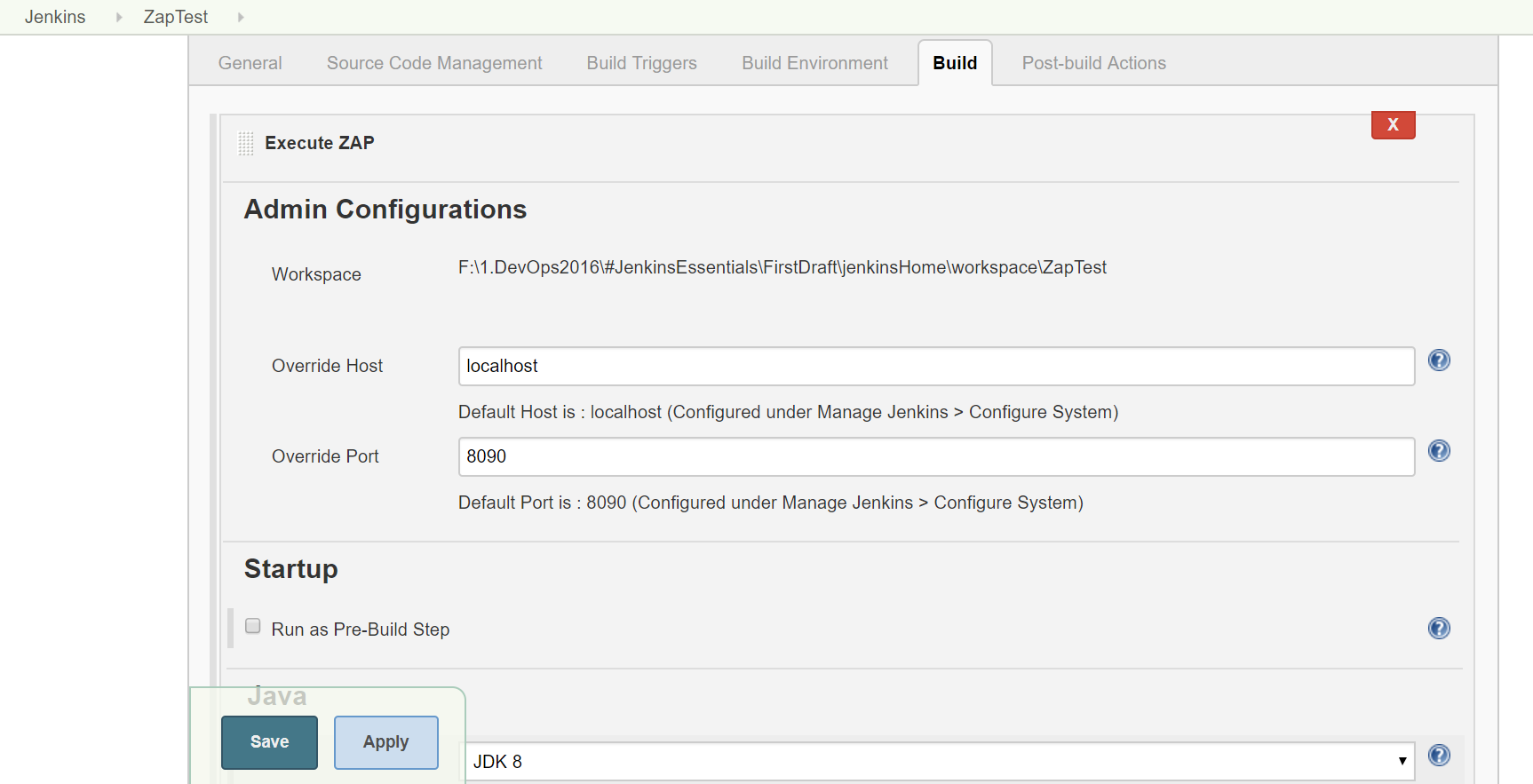The image size is (1533, 784).
Task: Grab the Execute ZAP drag handle
Action: [x=246, y=143]
